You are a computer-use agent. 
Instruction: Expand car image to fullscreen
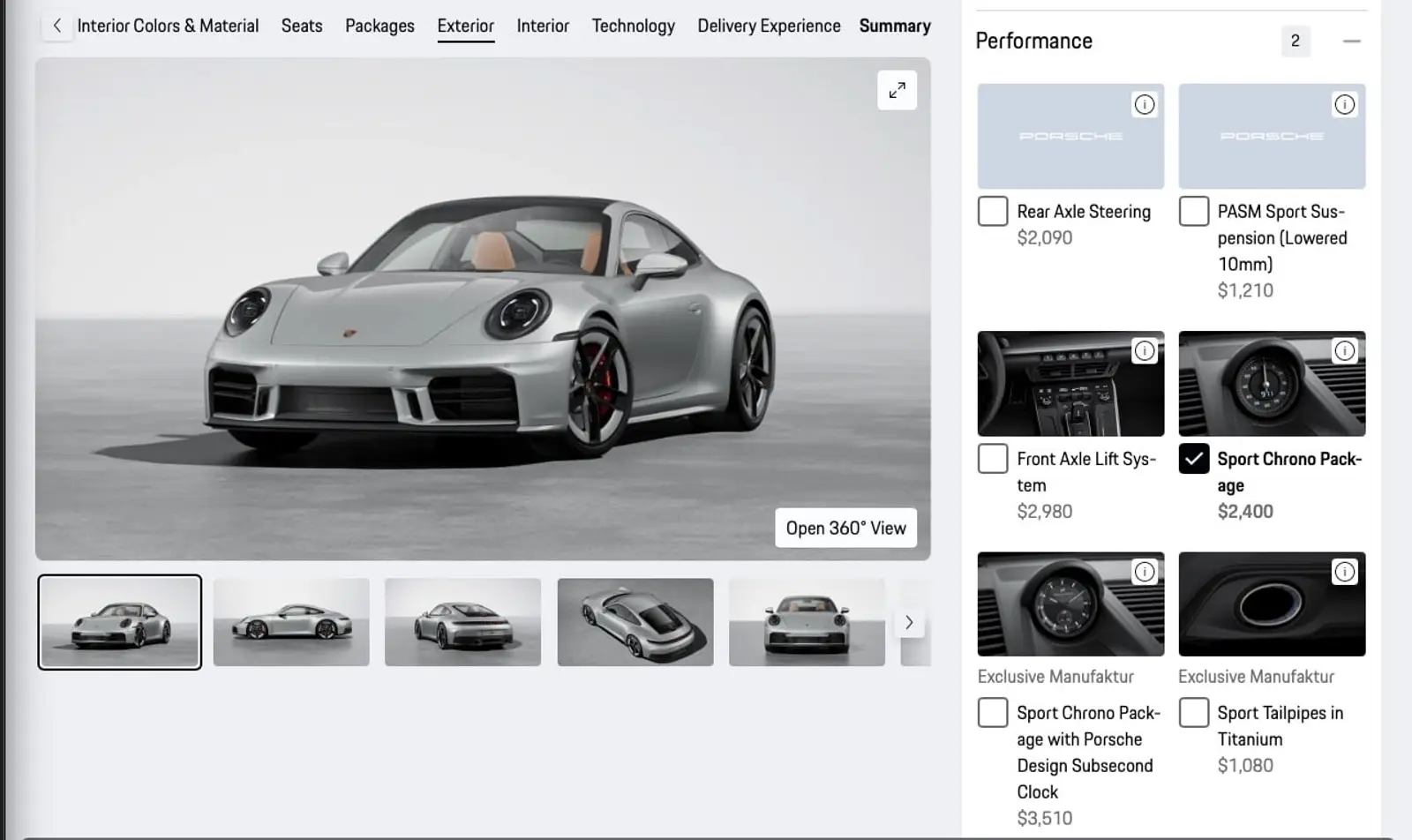[897, 90]
